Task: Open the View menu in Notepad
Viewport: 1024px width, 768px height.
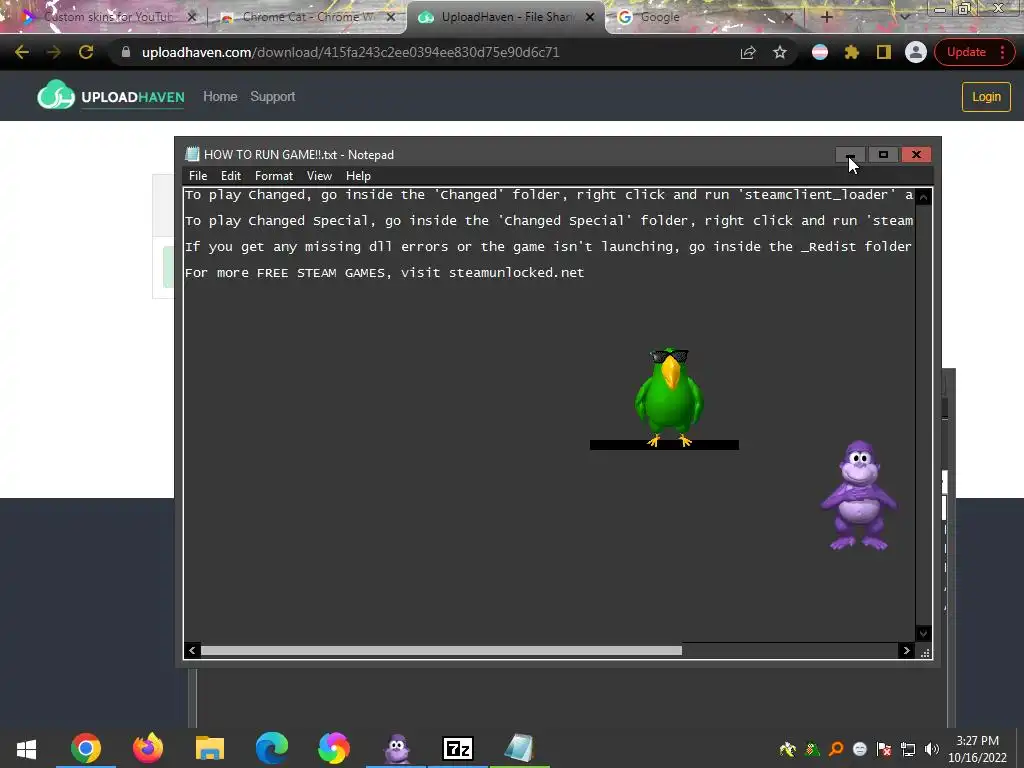Action: [x=319, y=176]
